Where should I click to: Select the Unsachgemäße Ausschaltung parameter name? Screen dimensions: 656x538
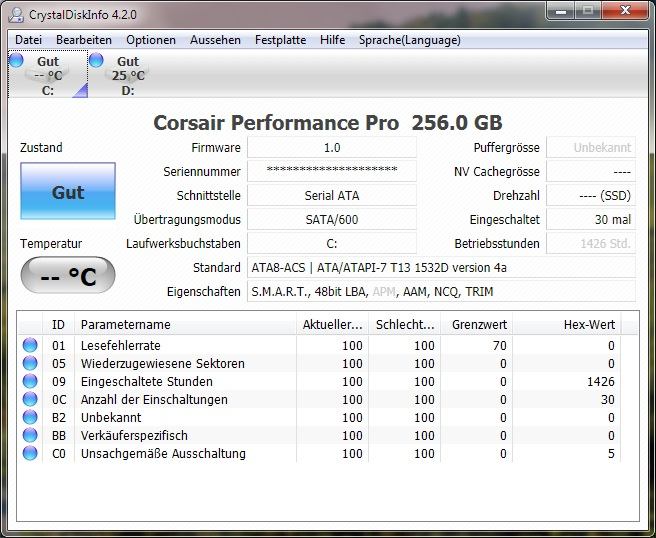tap(163, 453)
